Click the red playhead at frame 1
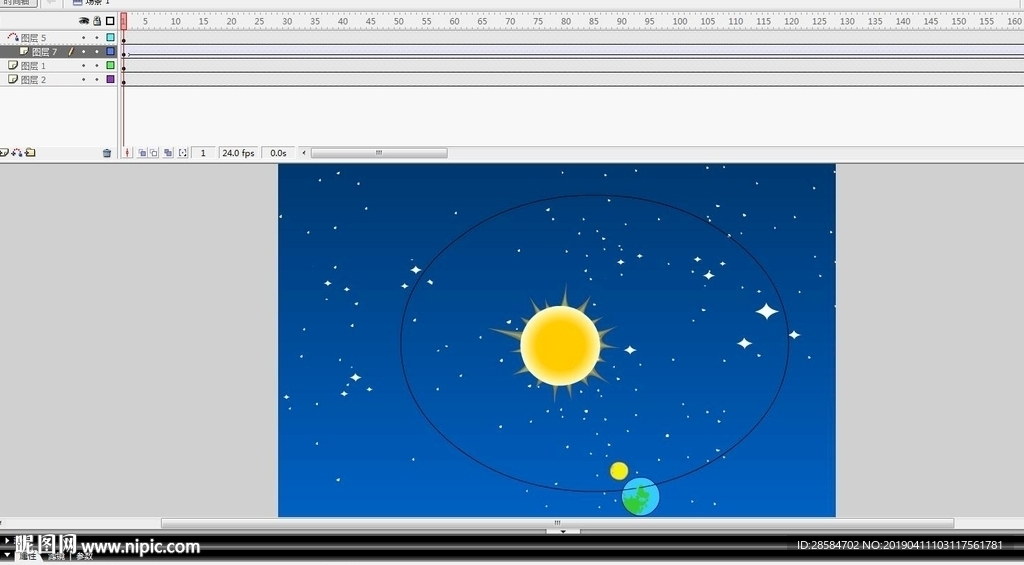This screenshot has height=565, width=1024. [123, 21]
